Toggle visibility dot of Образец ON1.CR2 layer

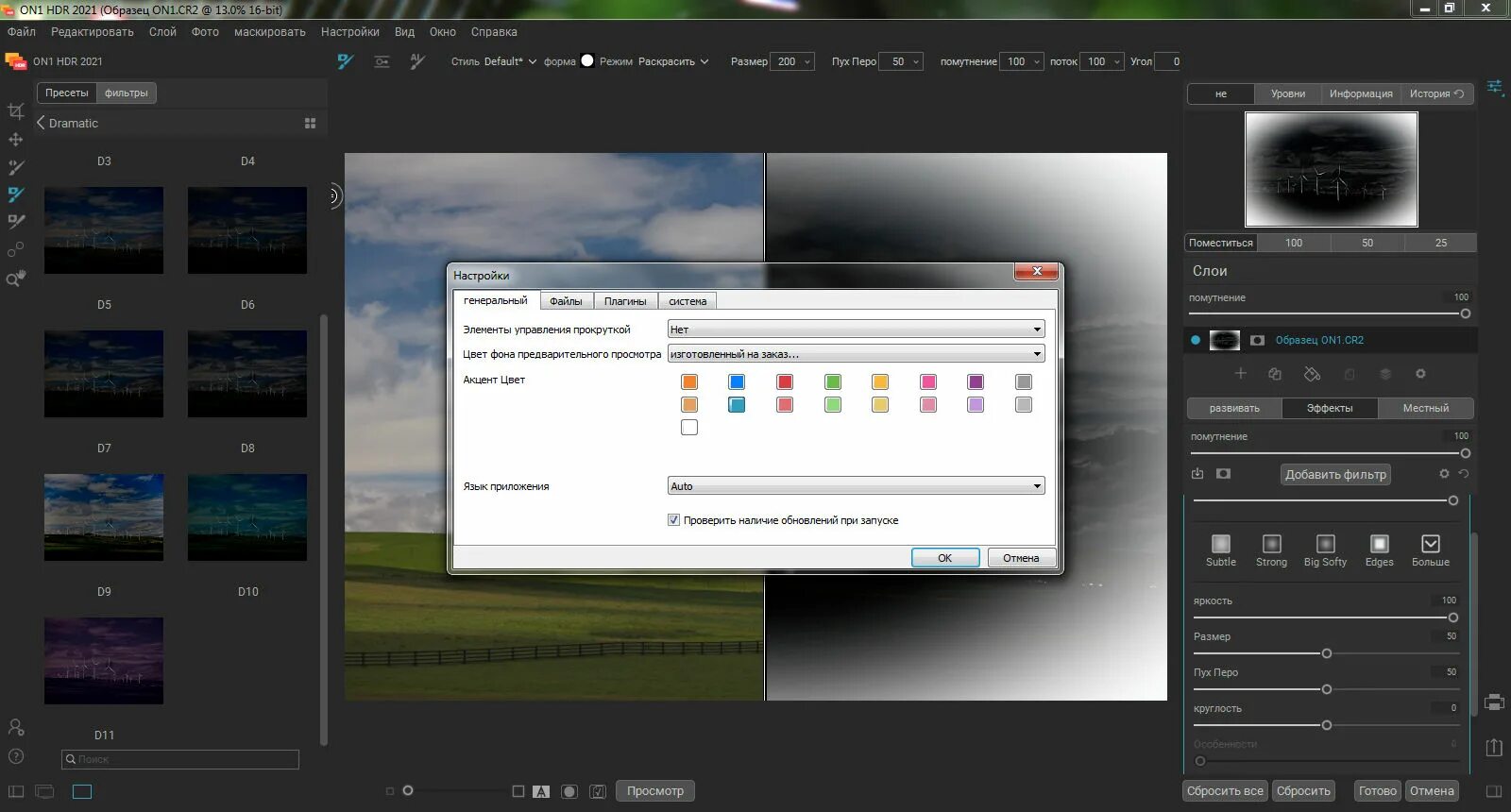[1196, 340]
